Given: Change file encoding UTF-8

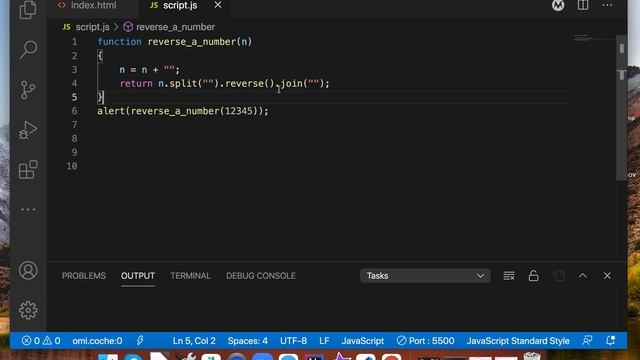Looking at the screenshot, I should point(293,341).
